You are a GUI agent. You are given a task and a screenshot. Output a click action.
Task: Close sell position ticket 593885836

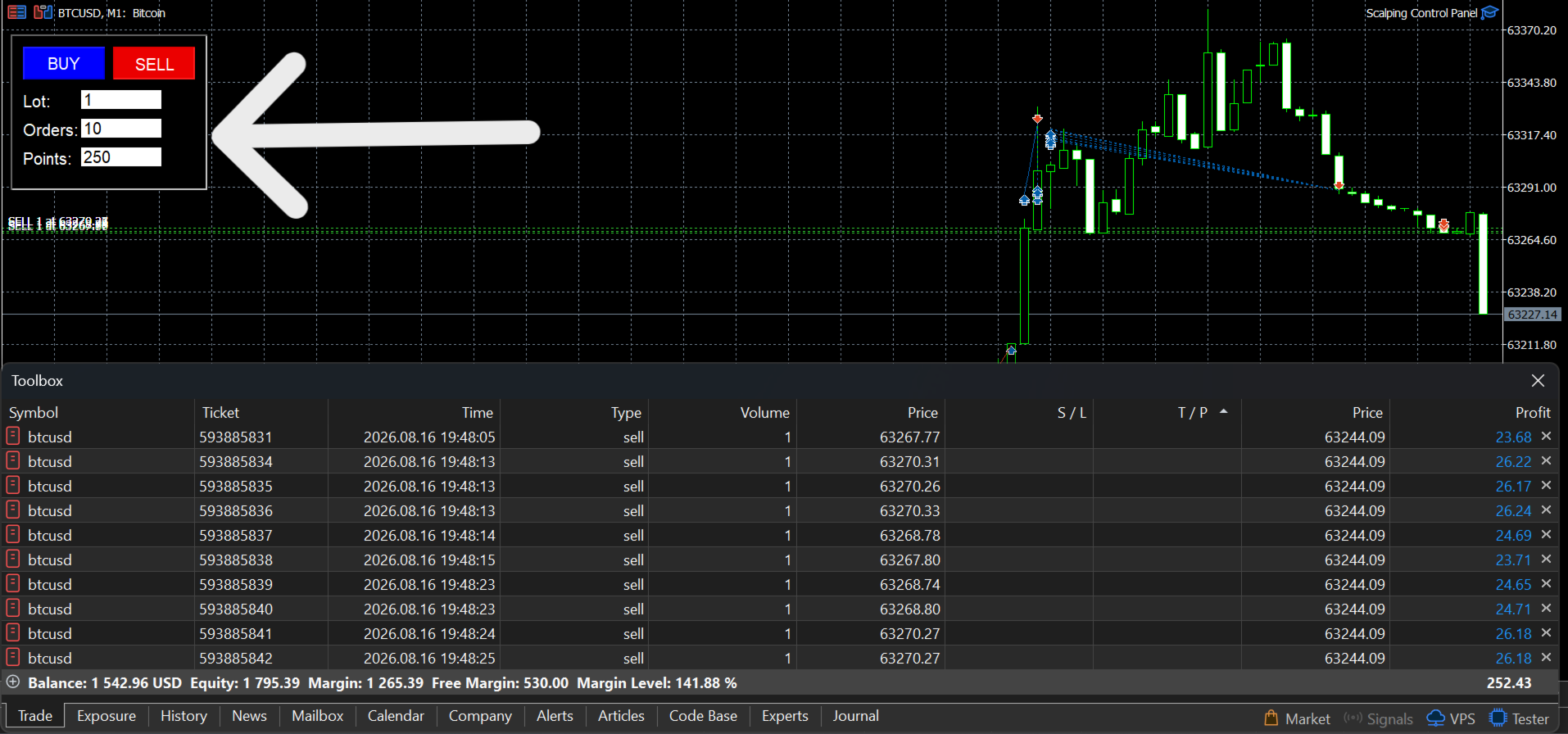point(1546,510)
